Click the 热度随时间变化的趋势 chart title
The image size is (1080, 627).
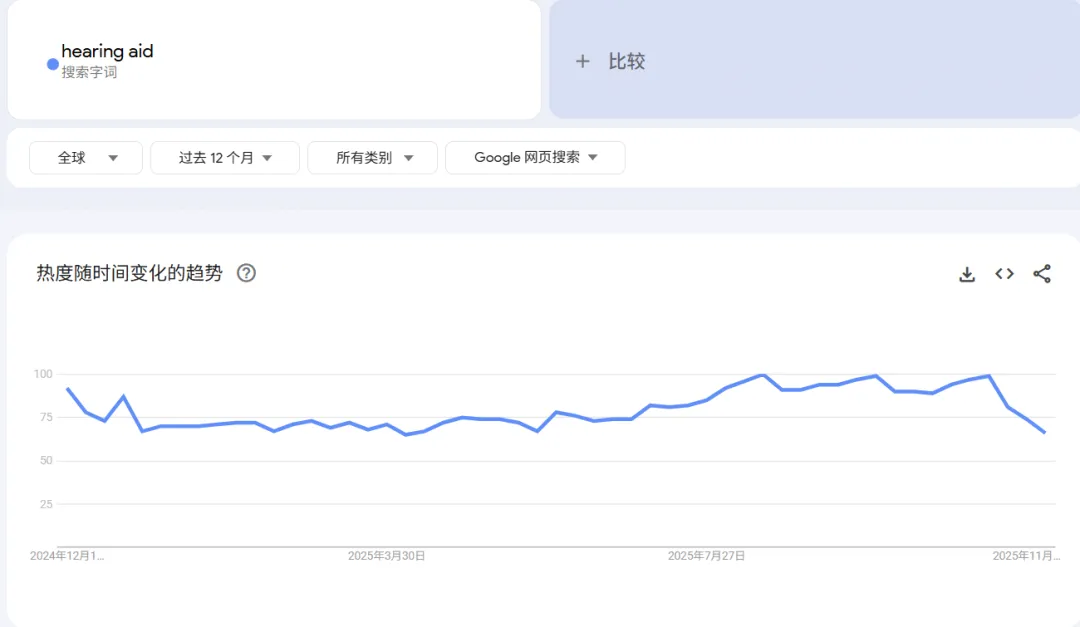tap(128, 273)
